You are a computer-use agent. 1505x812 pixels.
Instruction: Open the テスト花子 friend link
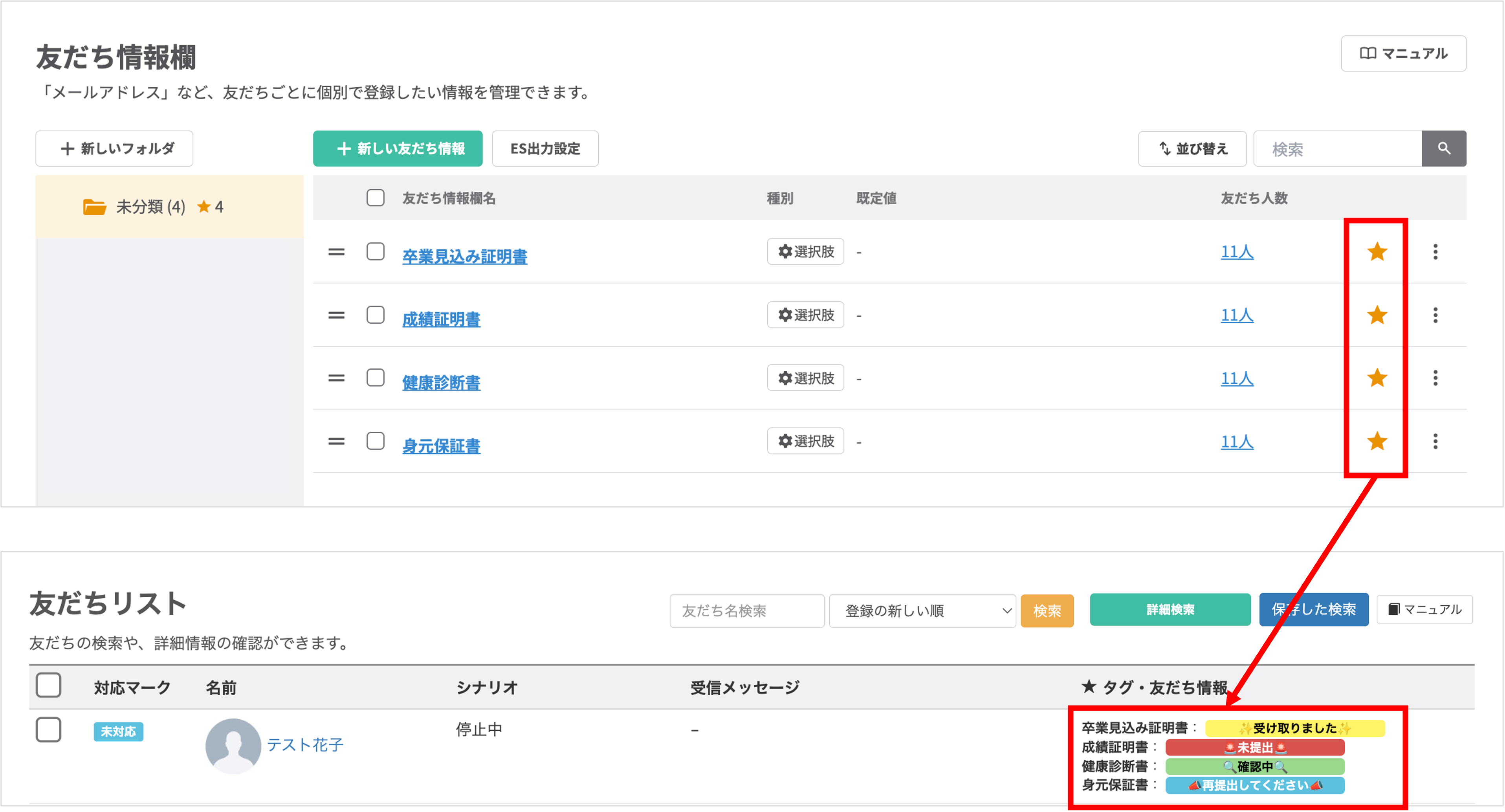click(305, 744)
